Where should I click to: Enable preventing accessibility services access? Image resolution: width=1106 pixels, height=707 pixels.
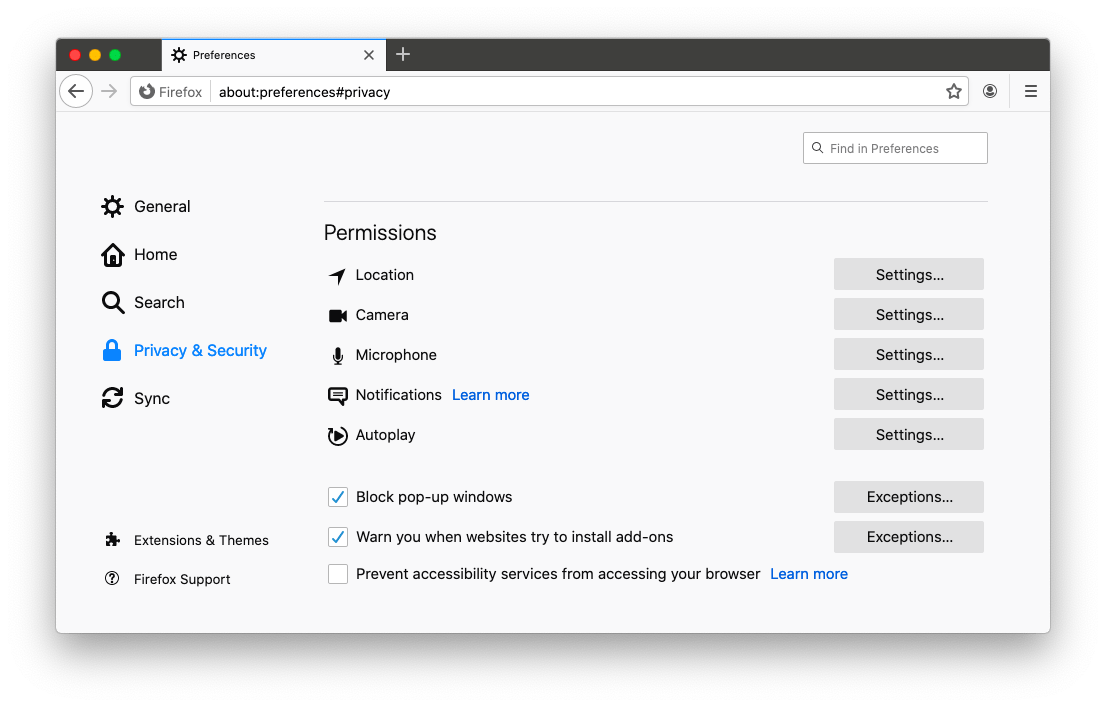337,574
